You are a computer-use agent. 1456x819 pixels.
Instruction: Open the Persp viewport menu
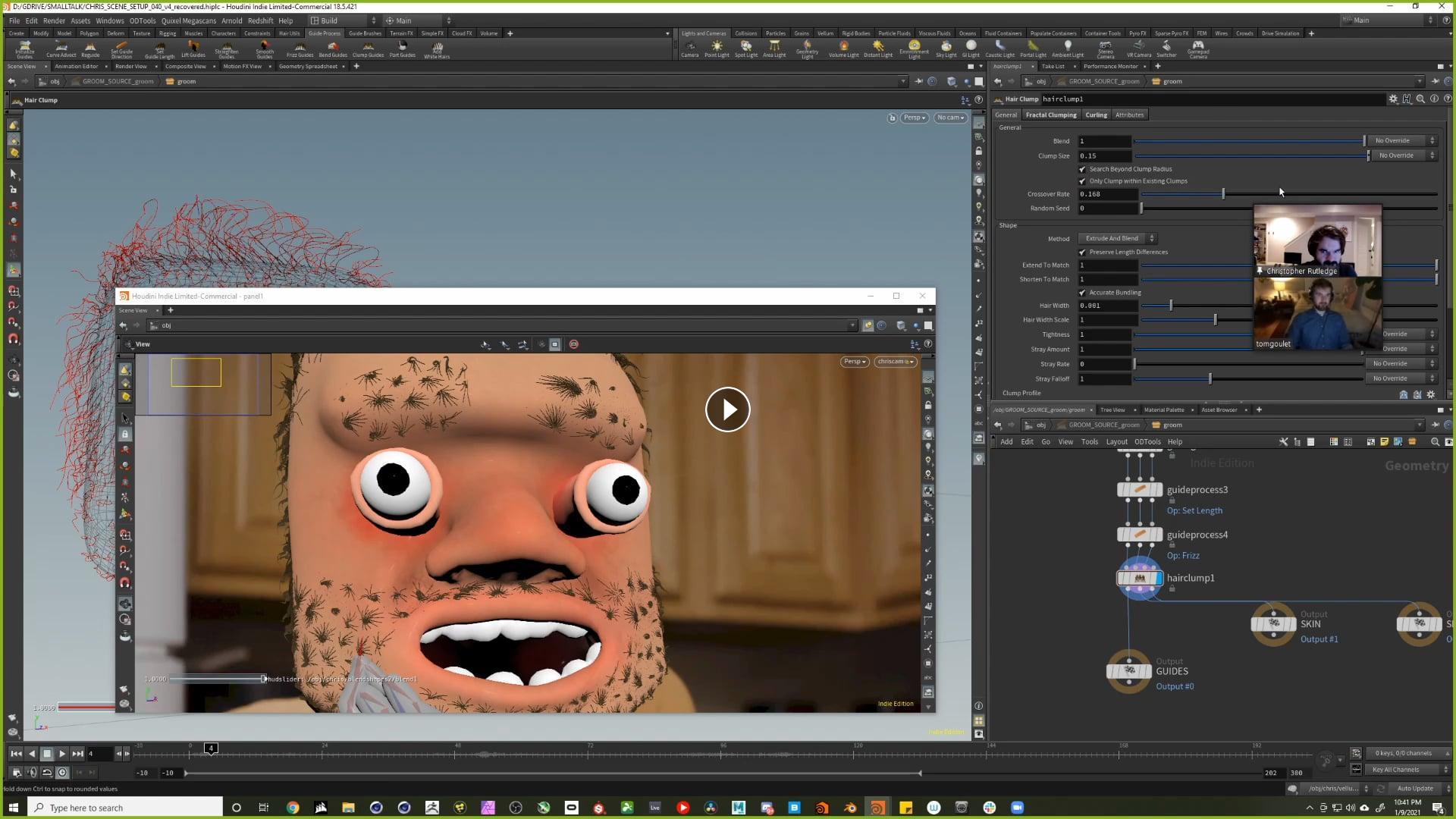click(x=914, y=118)
